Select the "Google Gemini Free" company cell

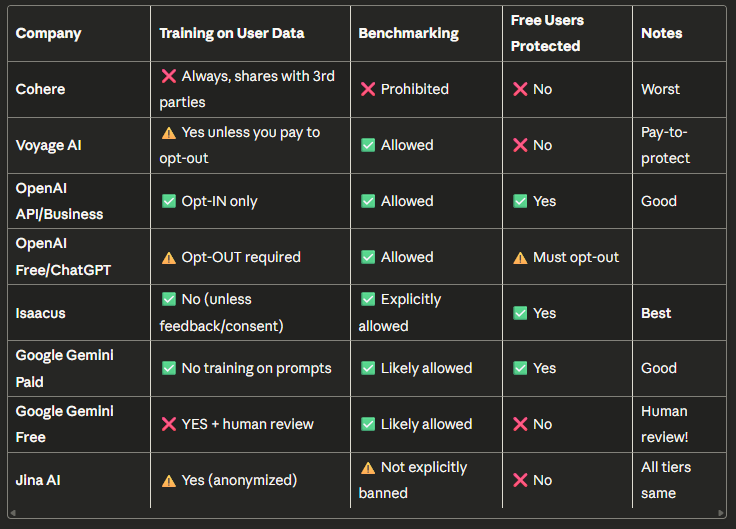pyautogui.click(x=64, y=424)
